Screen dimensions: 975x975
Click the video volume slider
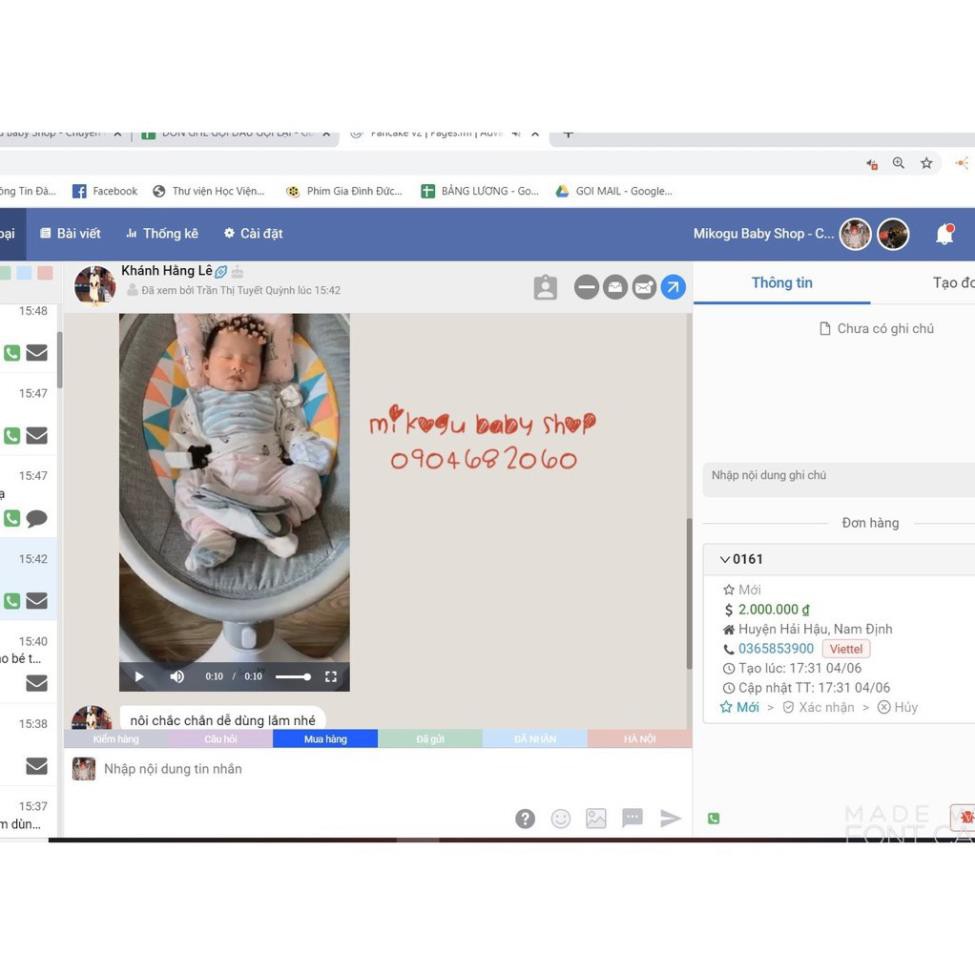click(x=293, y=677)
